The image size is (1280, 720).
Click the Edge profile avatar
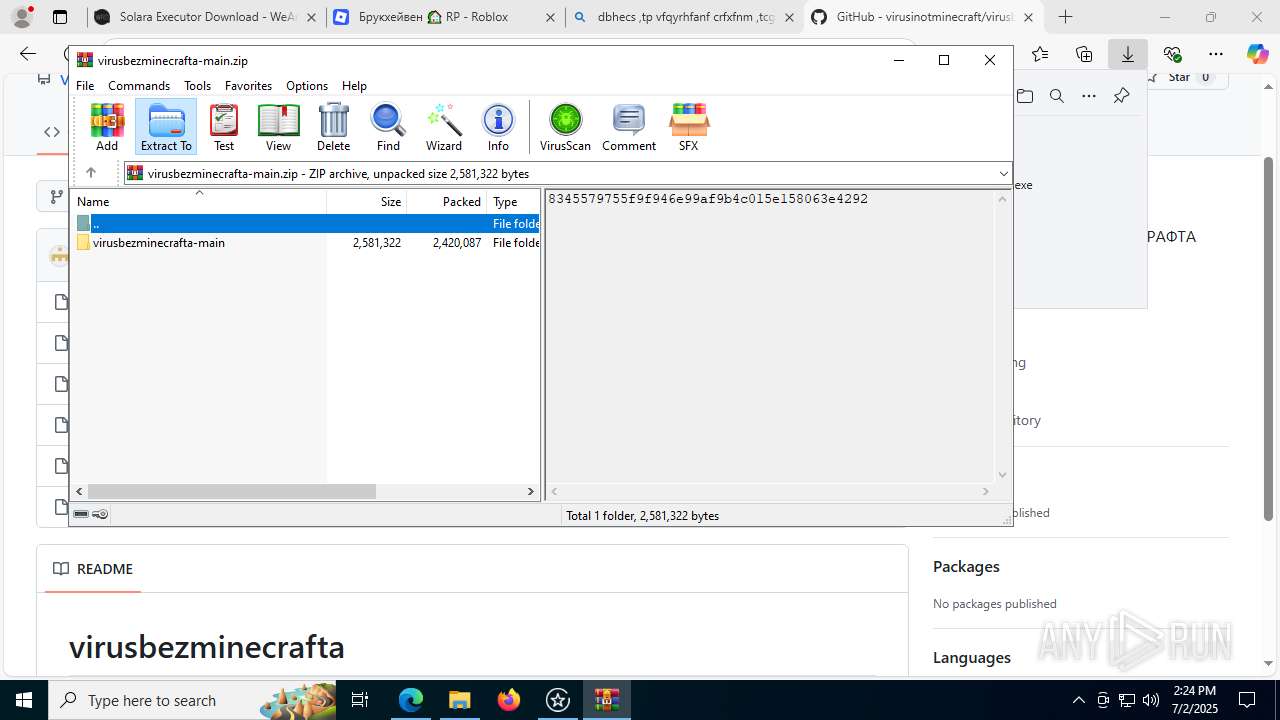tap(22, 17)
